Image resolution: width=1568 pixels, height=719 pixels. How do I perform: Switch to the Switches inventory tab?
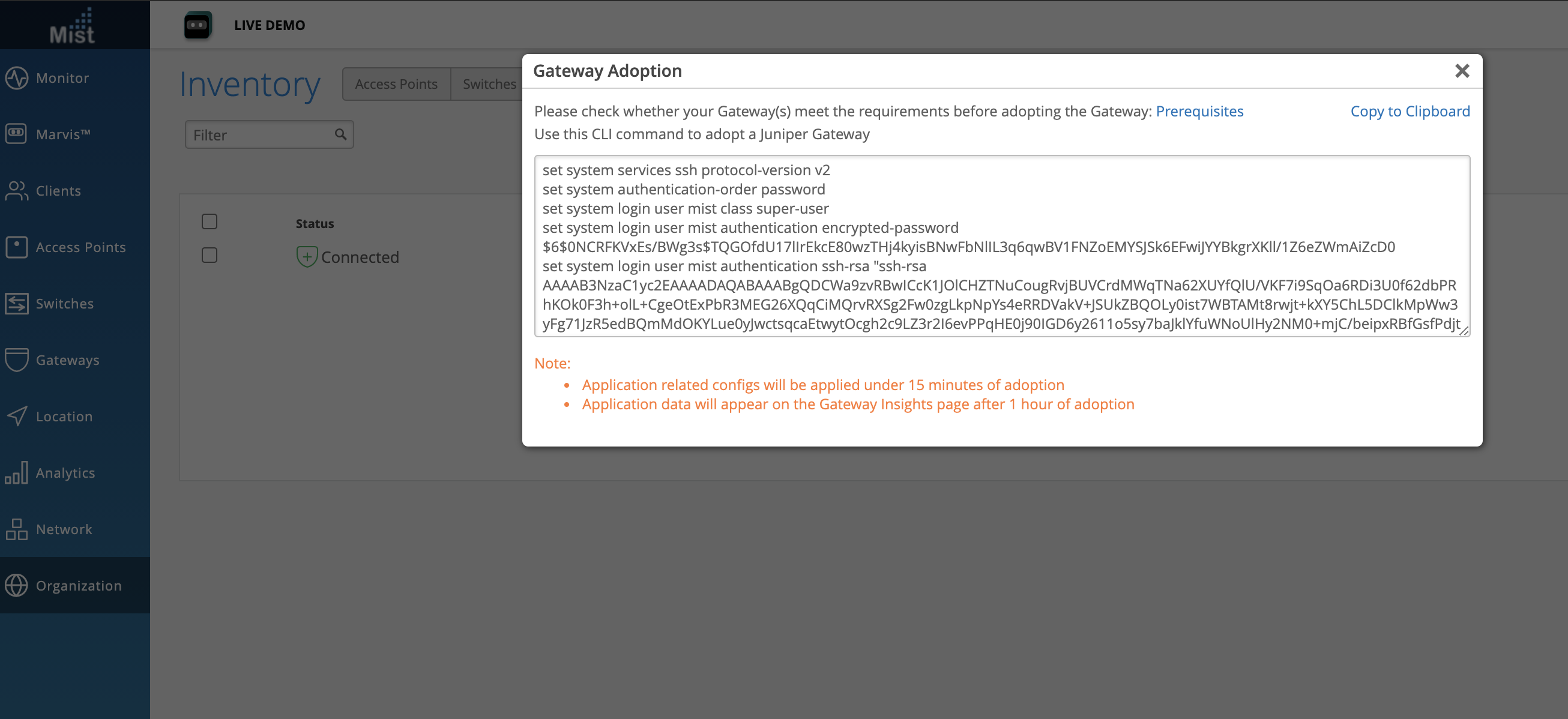click(489, 84)
